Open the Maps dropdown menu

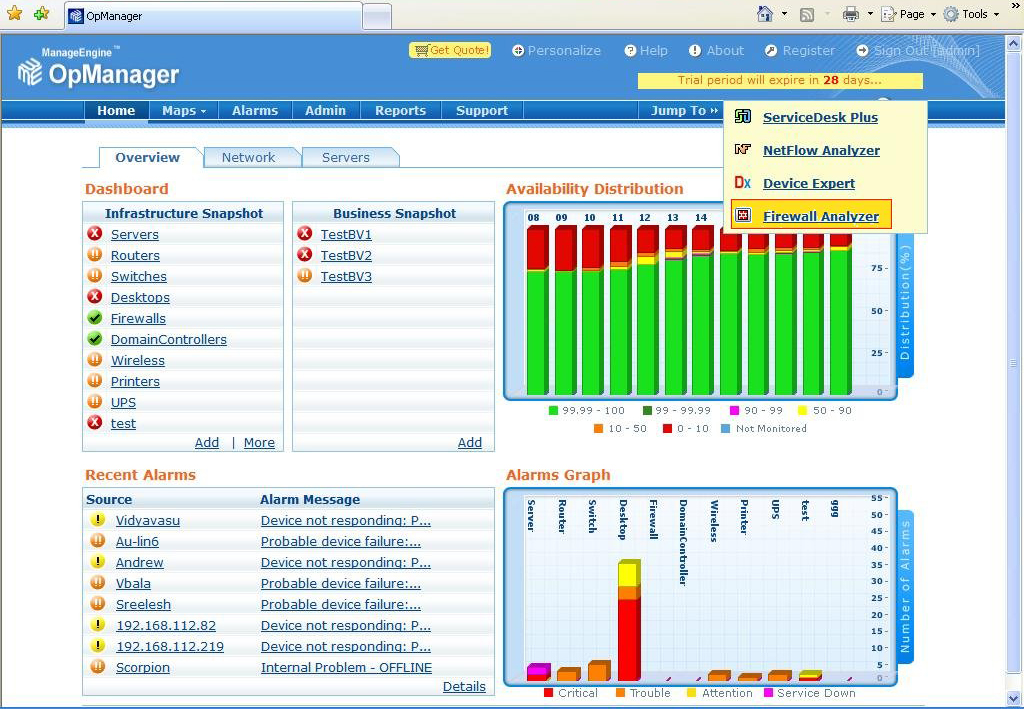[184, 111]
